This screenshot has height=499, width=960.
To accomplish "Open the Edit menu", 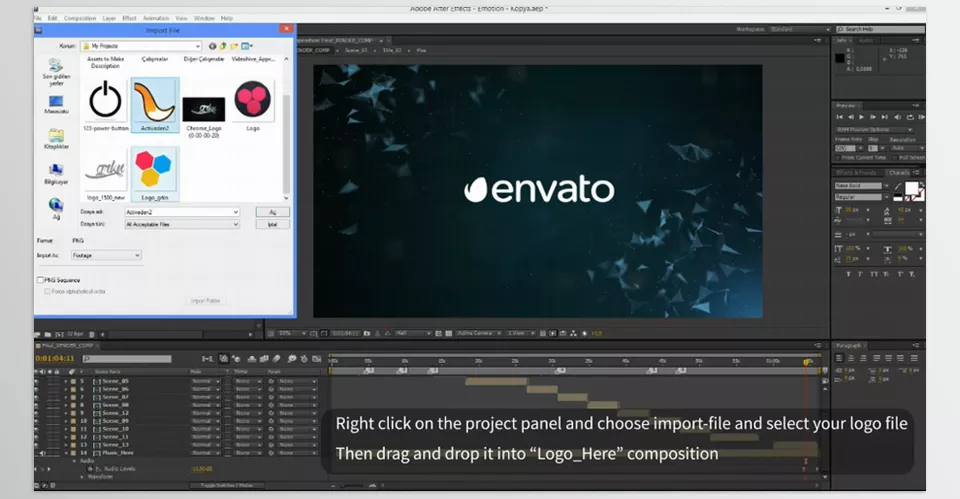I will point(53,18).
